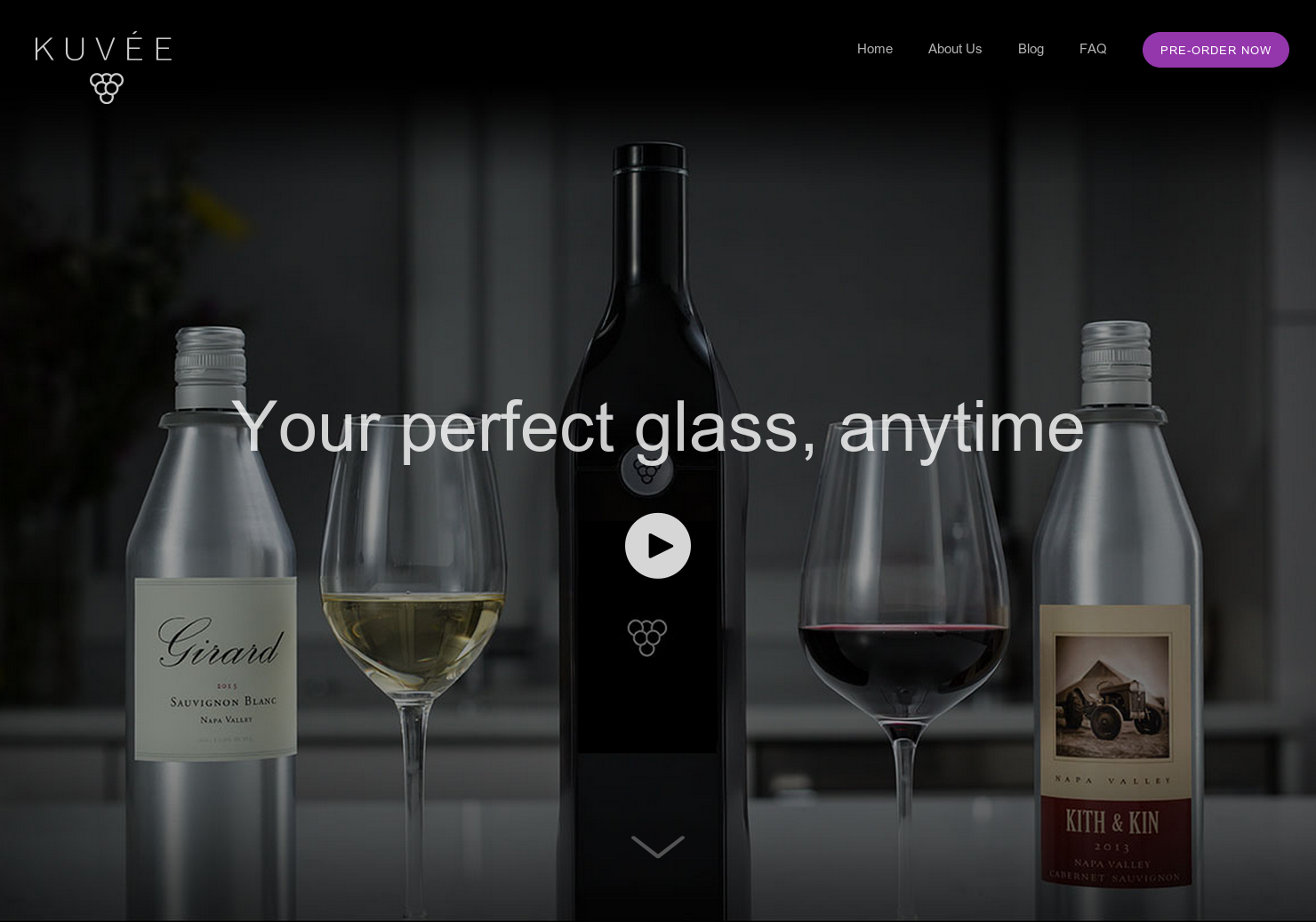1316x922 pixels.
Task: Open the FAQ page
Action: pyautogui.click(x=1093, y=49)
